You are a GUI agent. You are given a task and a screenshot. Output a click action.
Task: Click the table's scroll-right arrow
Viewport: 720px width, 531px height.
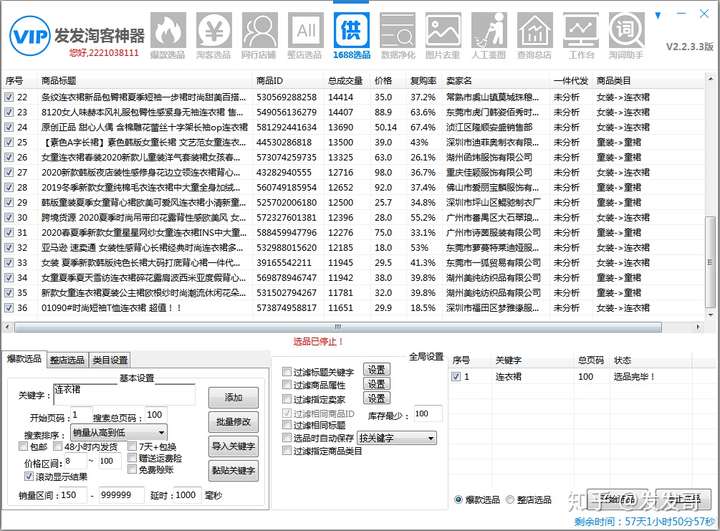[x=698, y=327]
